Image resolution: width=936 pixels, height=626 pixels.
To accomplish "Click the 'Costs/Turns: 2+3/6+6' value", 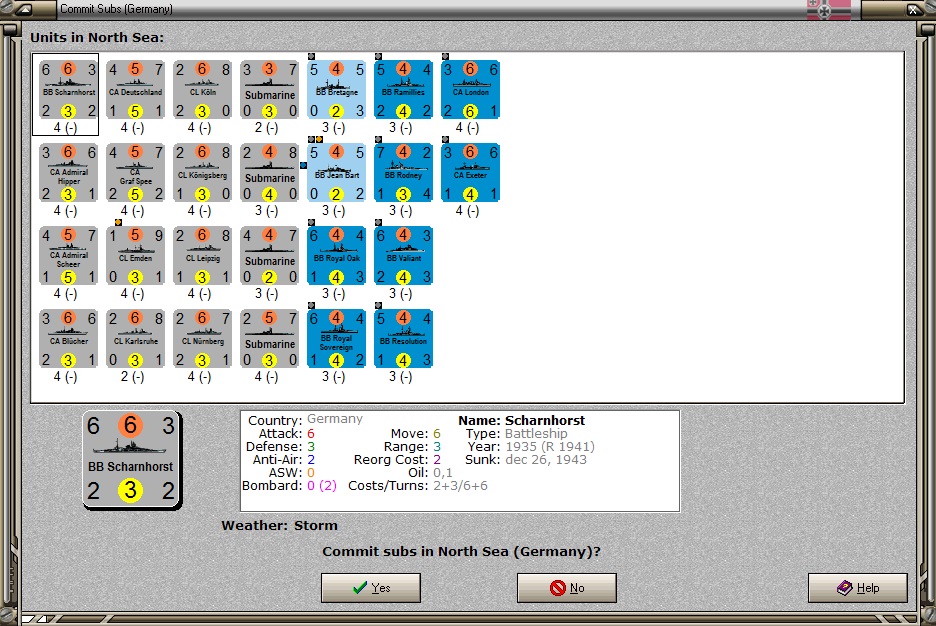I will tap(418, 486).
